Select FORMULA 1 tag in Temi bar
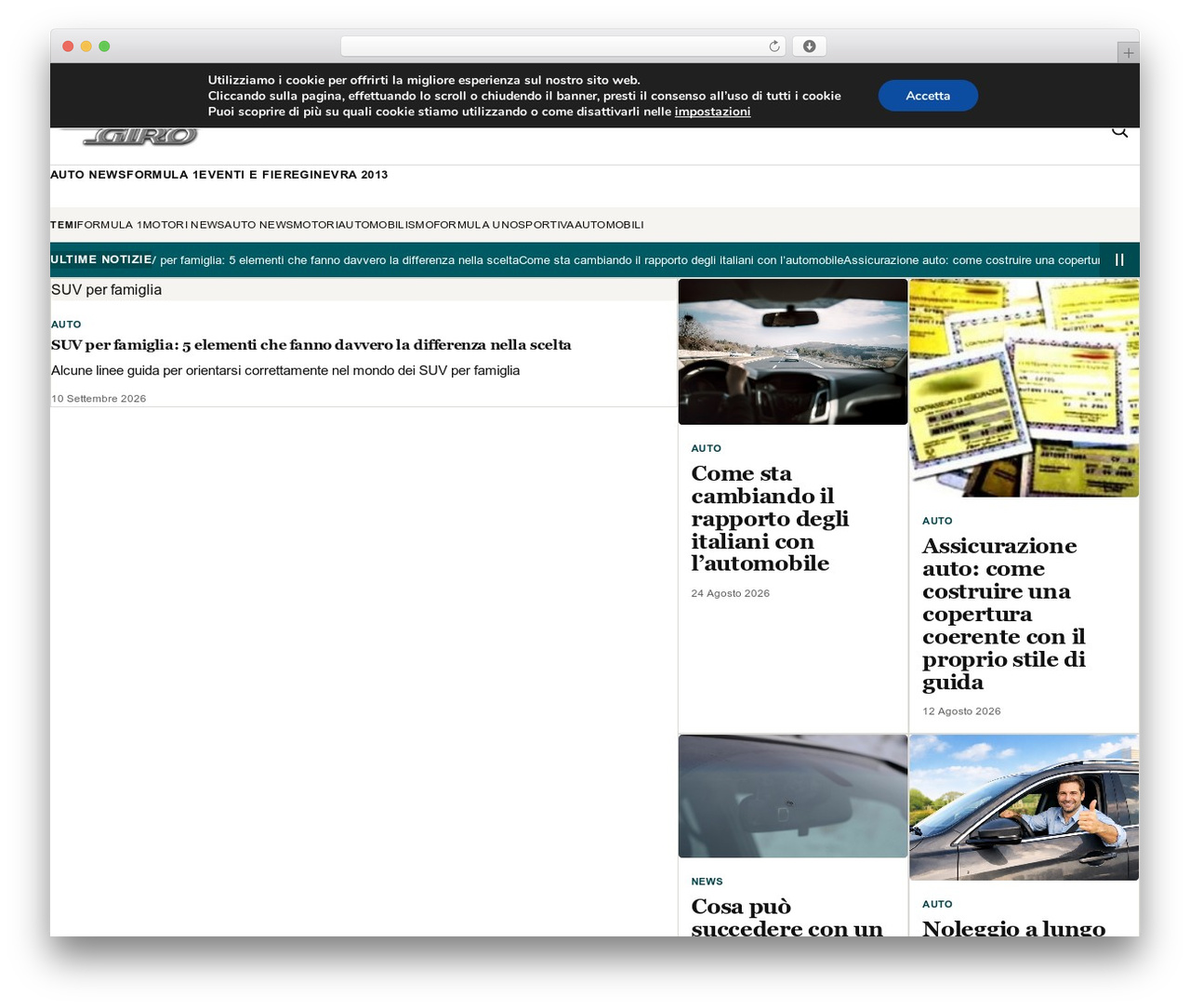This screenshot has height=1008, width=1190. click(110, 225)
